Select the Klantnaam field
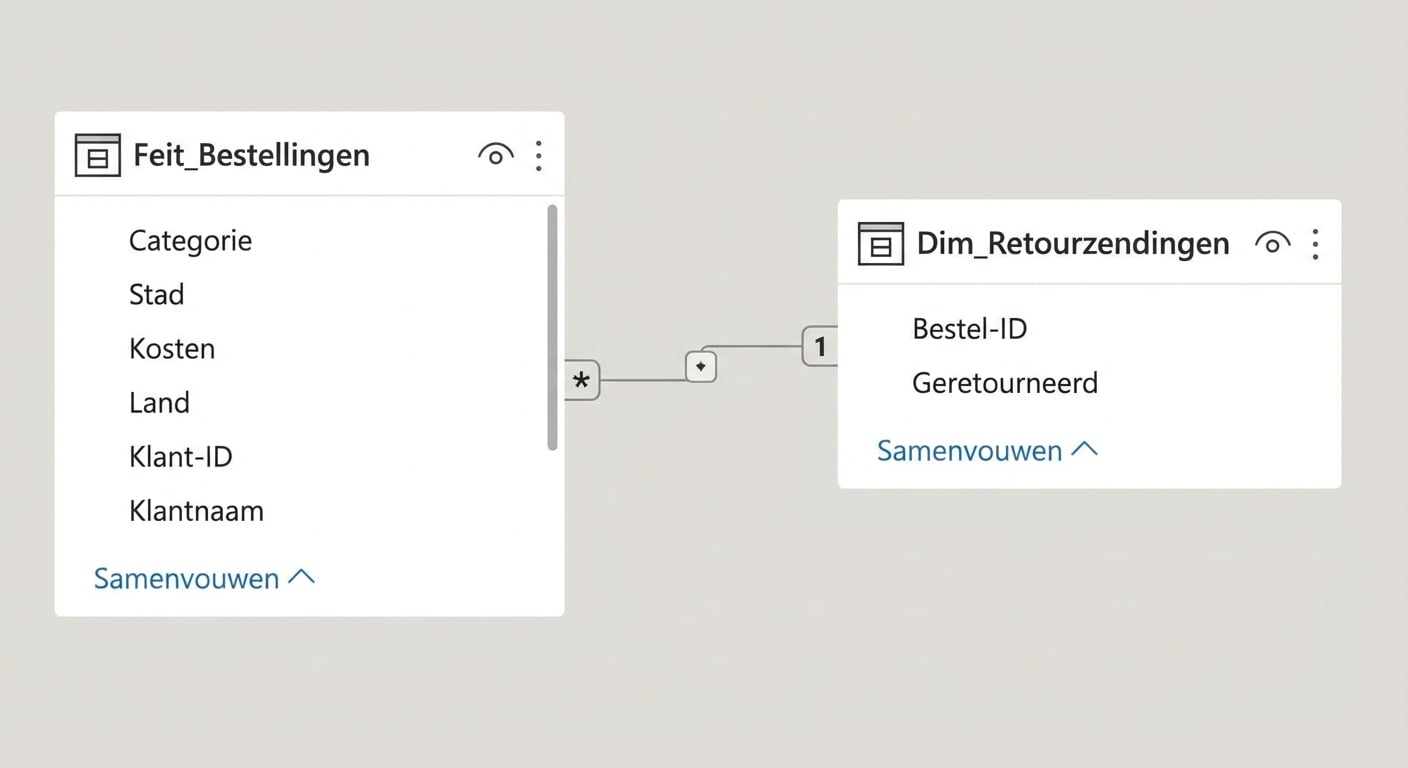Viewport: 1408px width, 768px height. pos(196,511)
